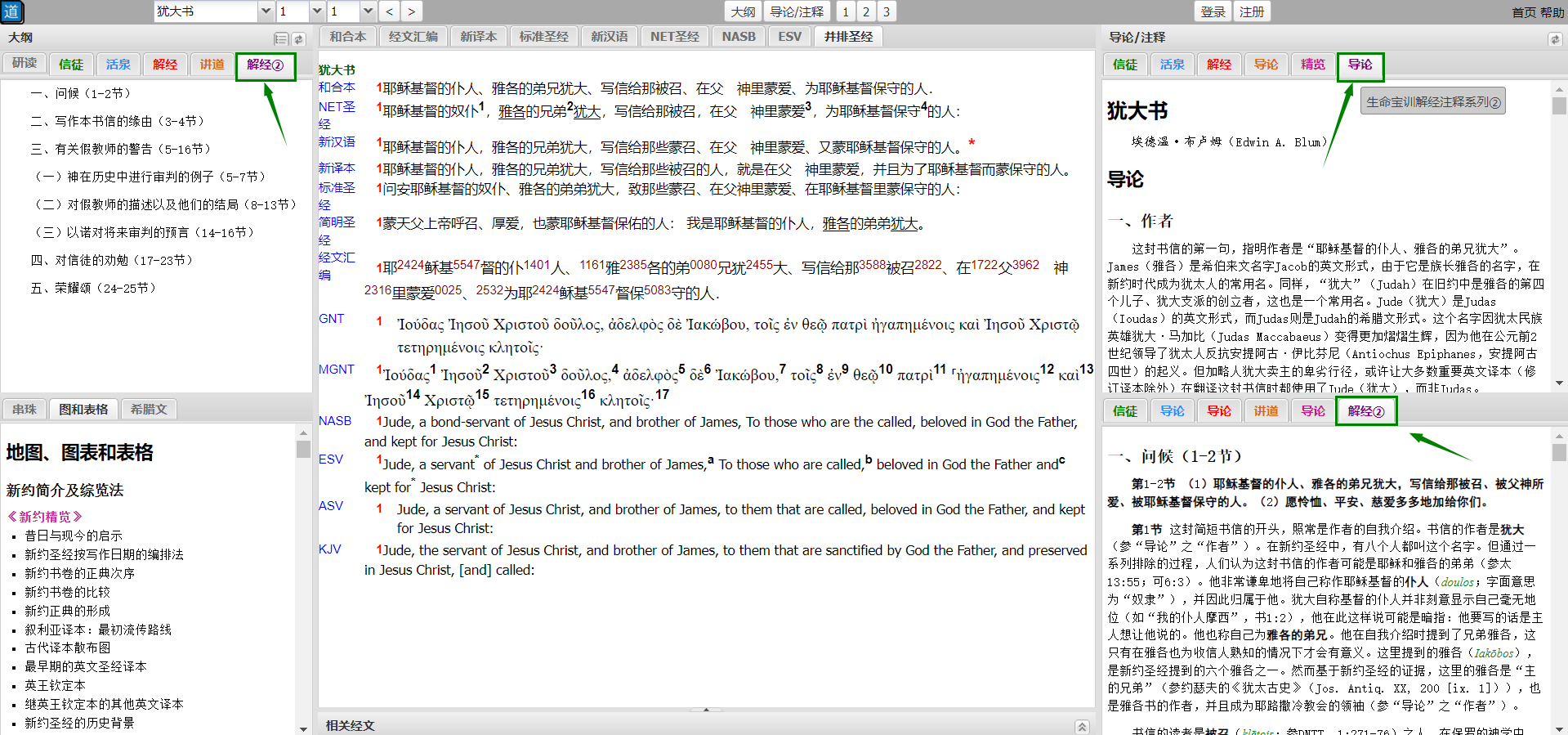1568x735 pixels.
Task: Click scroll-down arrow in the maps list panel
Action: [x=303, y=728]
